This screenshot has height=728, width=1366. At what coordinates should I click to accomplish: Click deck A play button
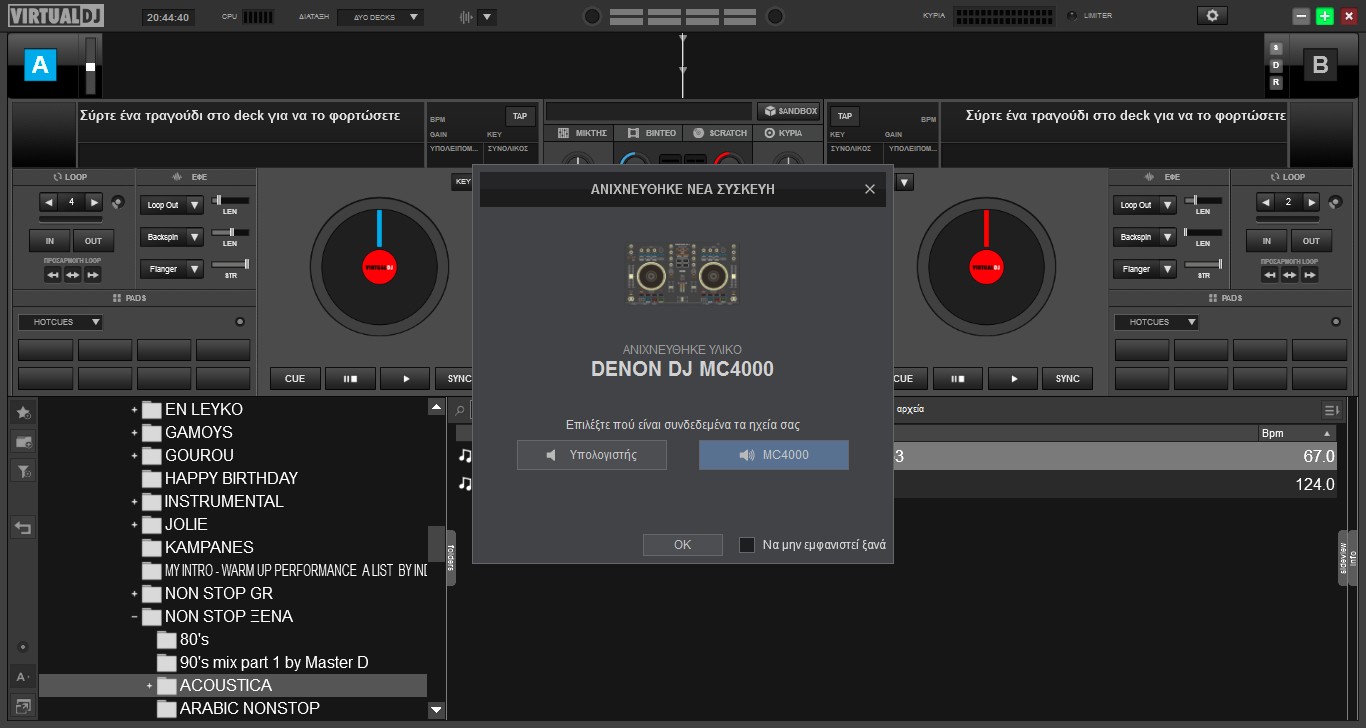tap(406, 379)
